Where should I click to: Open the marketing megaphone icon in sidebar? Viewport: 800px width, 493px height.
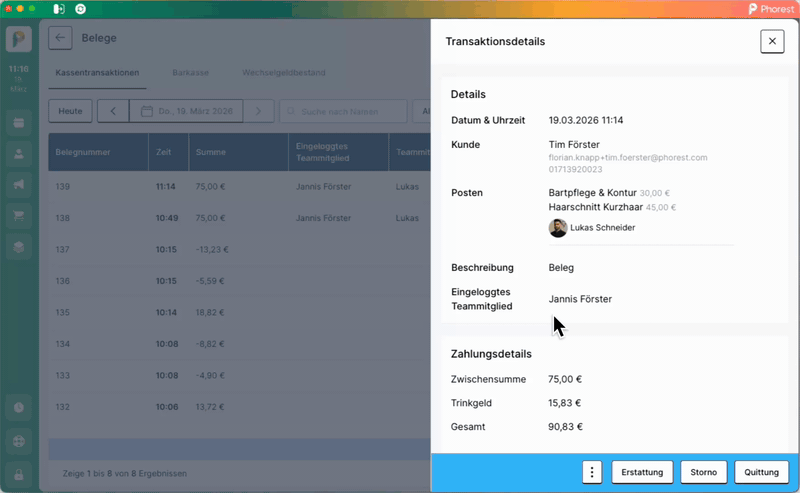pos(19,185)
